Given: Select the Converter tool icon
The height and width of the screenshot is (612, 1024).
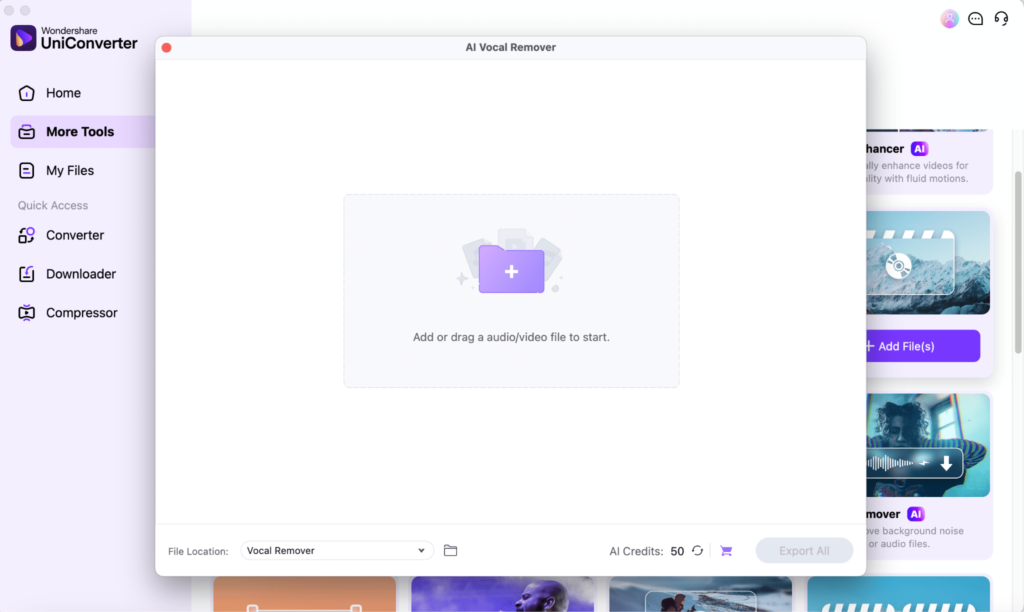Looking at the screenshot, I should tap(27, 235).
